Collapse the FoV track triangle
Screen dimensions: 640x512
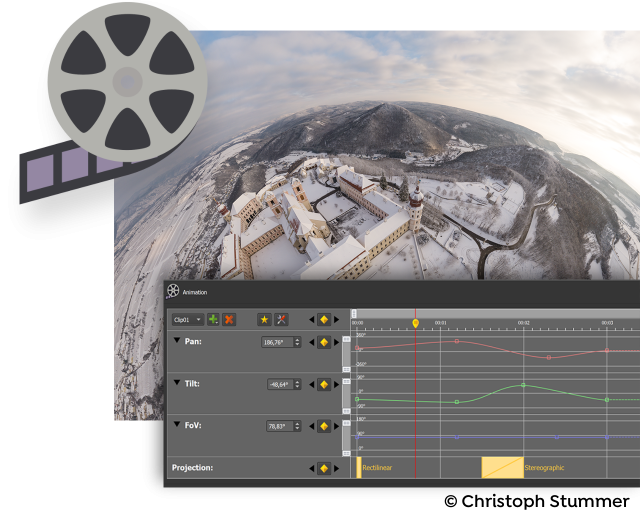(177, 424)
